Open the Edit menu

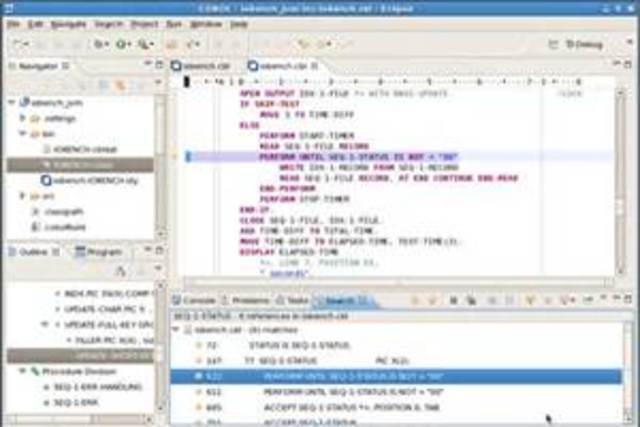36,24
